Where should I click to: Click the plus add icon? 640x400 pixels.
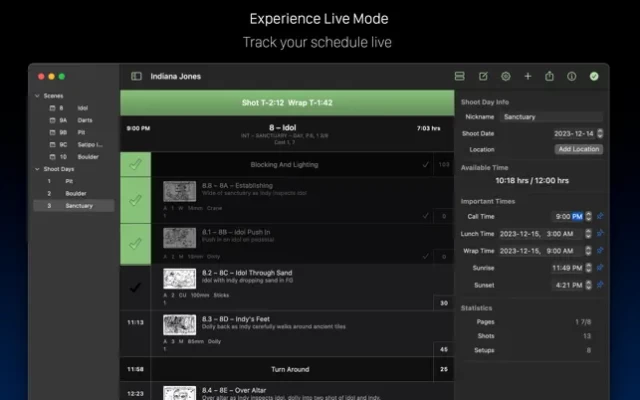coord(527,76)
